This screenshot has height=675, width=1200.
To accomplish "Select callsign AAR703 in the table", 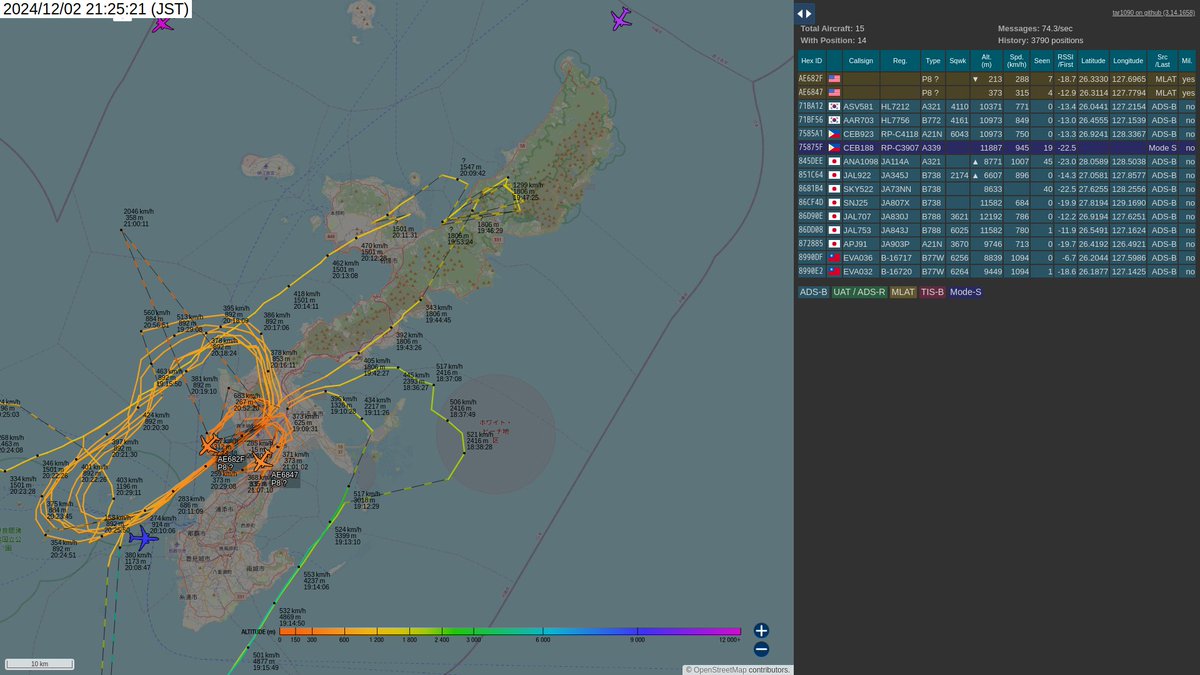I will (x=858, y=120).
